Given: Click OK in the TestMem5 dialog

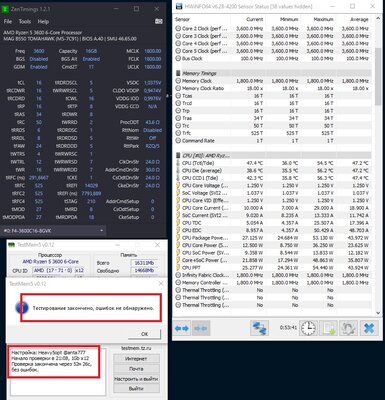Looking at the screenshot, I should (144, 334).
